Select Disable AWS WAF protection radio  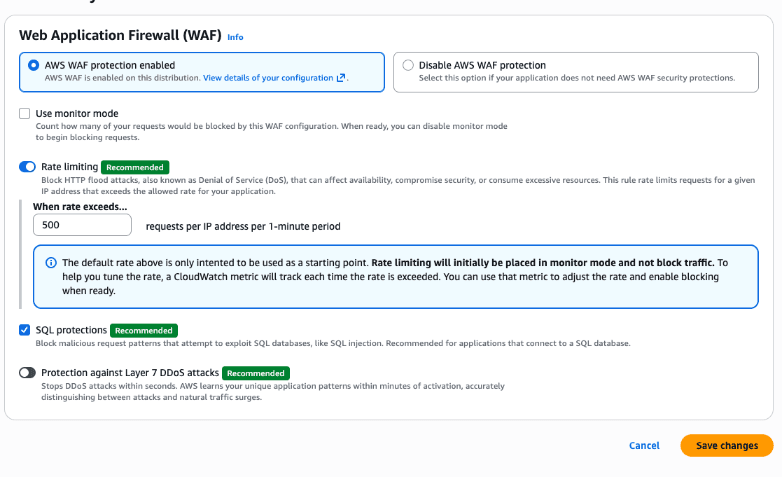click(x=408, y=65)
